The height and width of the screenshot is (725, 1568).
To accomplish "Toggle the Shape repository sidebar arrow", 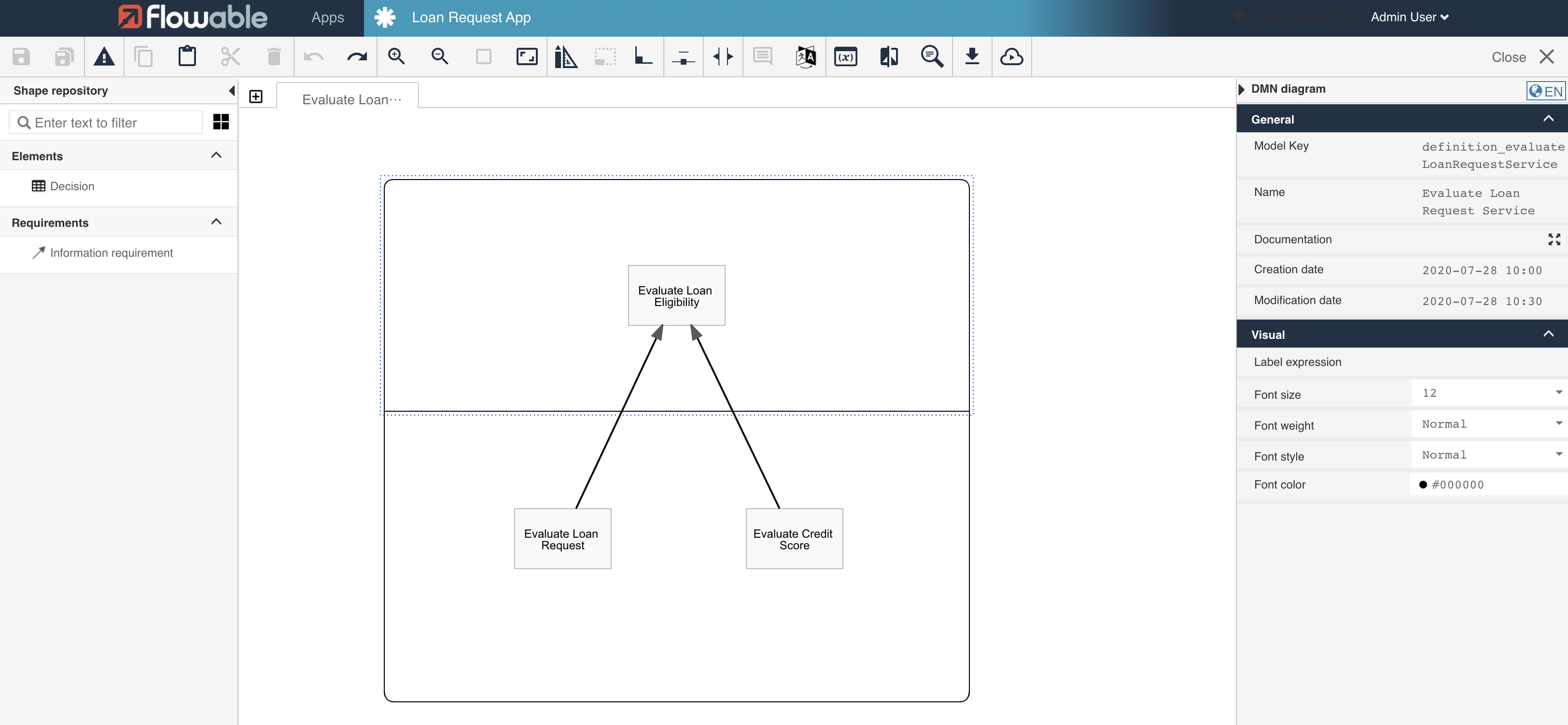I will click(x=231, y=90).
